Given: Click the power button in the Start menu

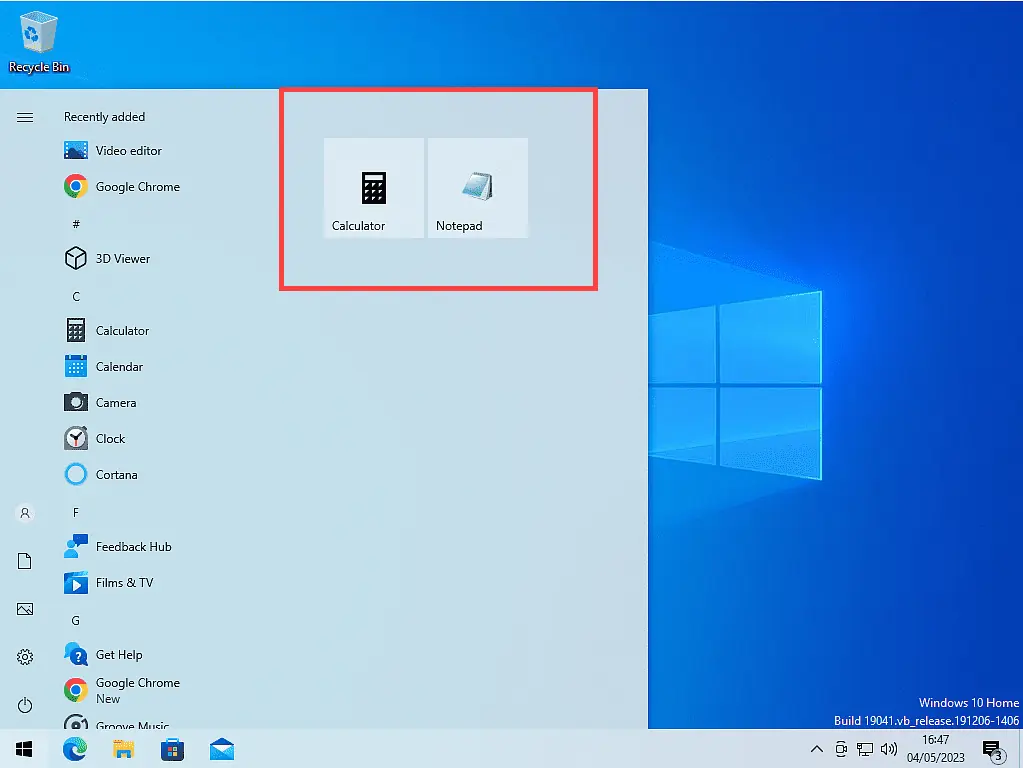Looking at the screenshot, I should pyautogui.click(x=24, y=705).
